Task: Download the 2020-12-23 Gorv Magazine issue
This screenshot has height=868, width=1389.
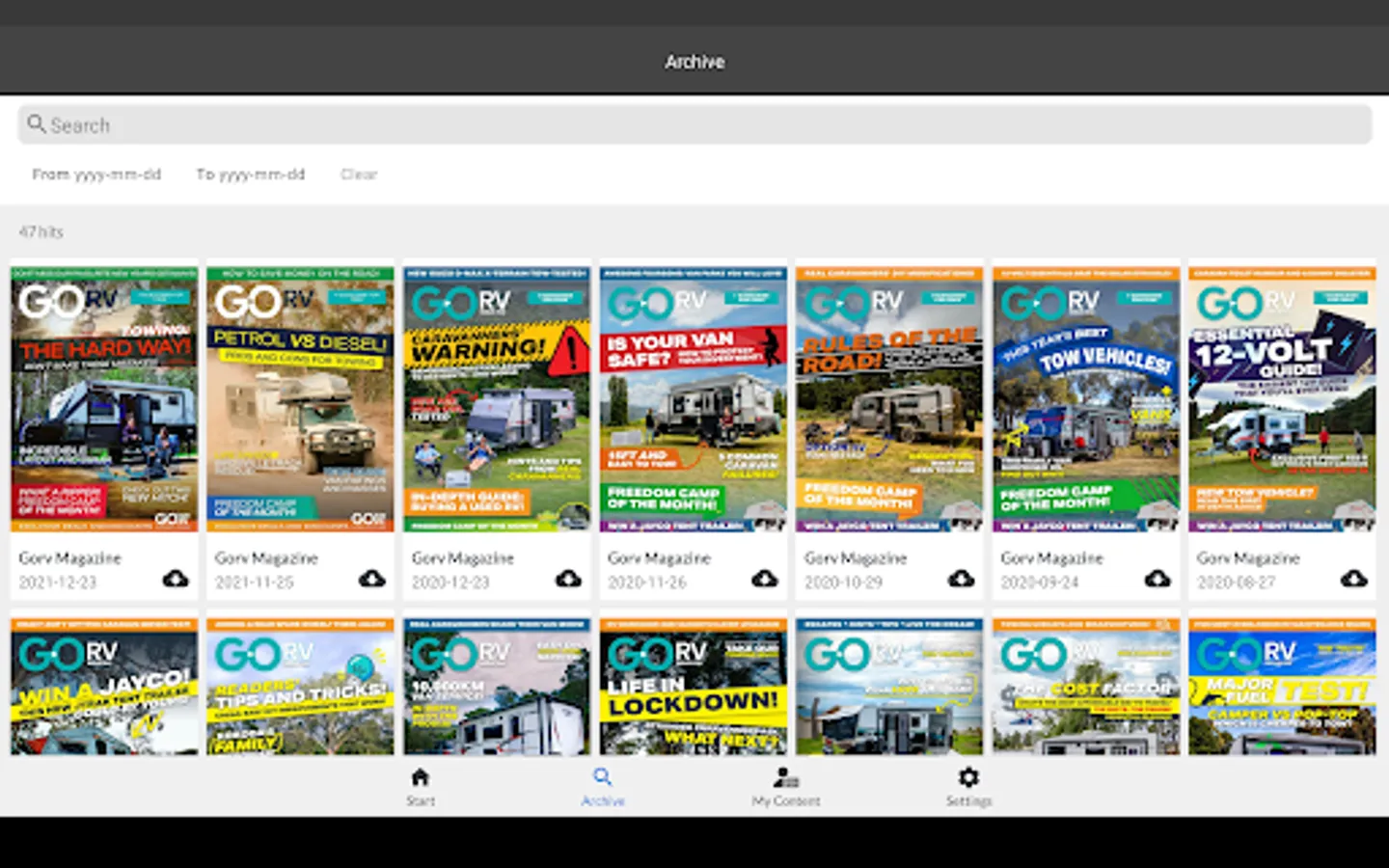Action: (x=568, y=579)
